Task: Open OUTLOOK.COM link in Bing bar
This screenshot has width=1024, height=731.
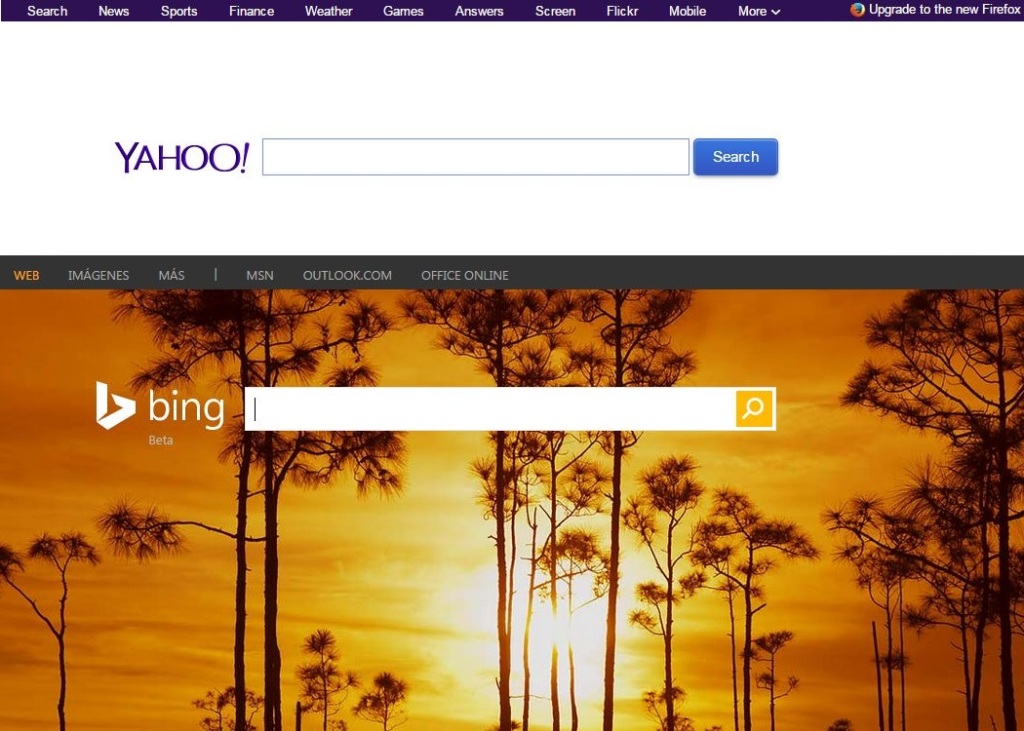Action: point(347,276)
